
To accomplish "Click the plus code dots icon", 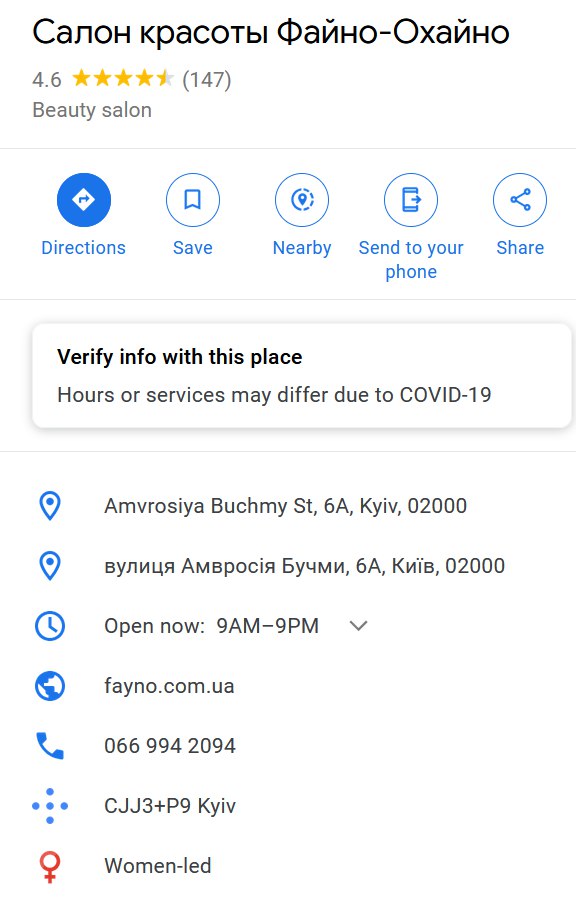I will click(50, 805).
